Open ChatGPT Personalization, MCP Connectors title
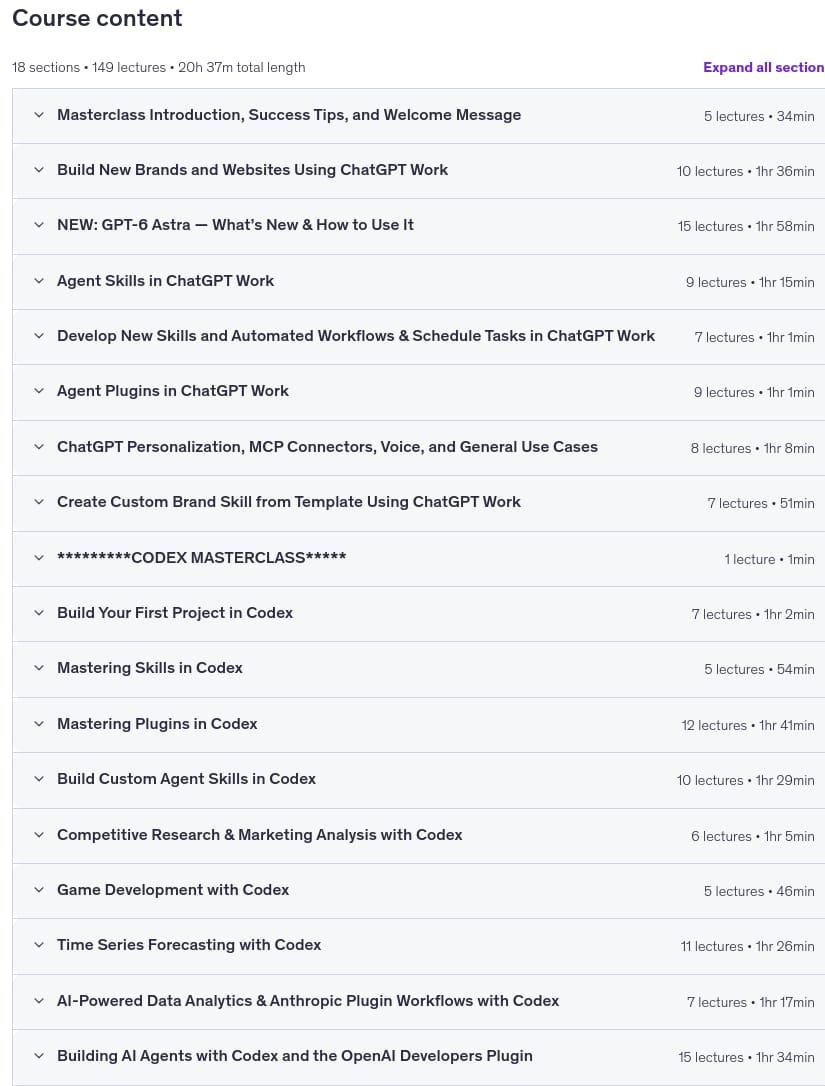The height and width of the screenshot is (1086, 825). click(x=327, y=447)
